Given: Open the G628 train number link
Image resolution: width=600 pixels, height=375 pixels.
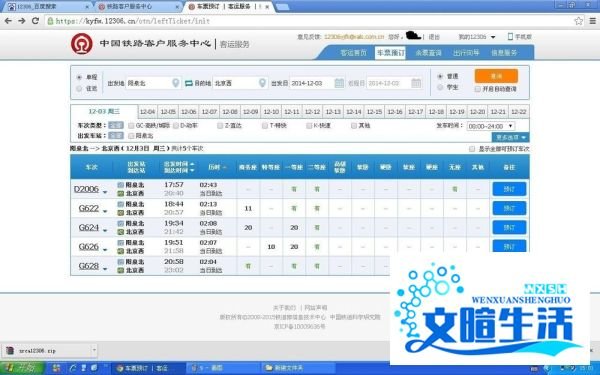Looking at the screenshot, I should pos(88,266).
